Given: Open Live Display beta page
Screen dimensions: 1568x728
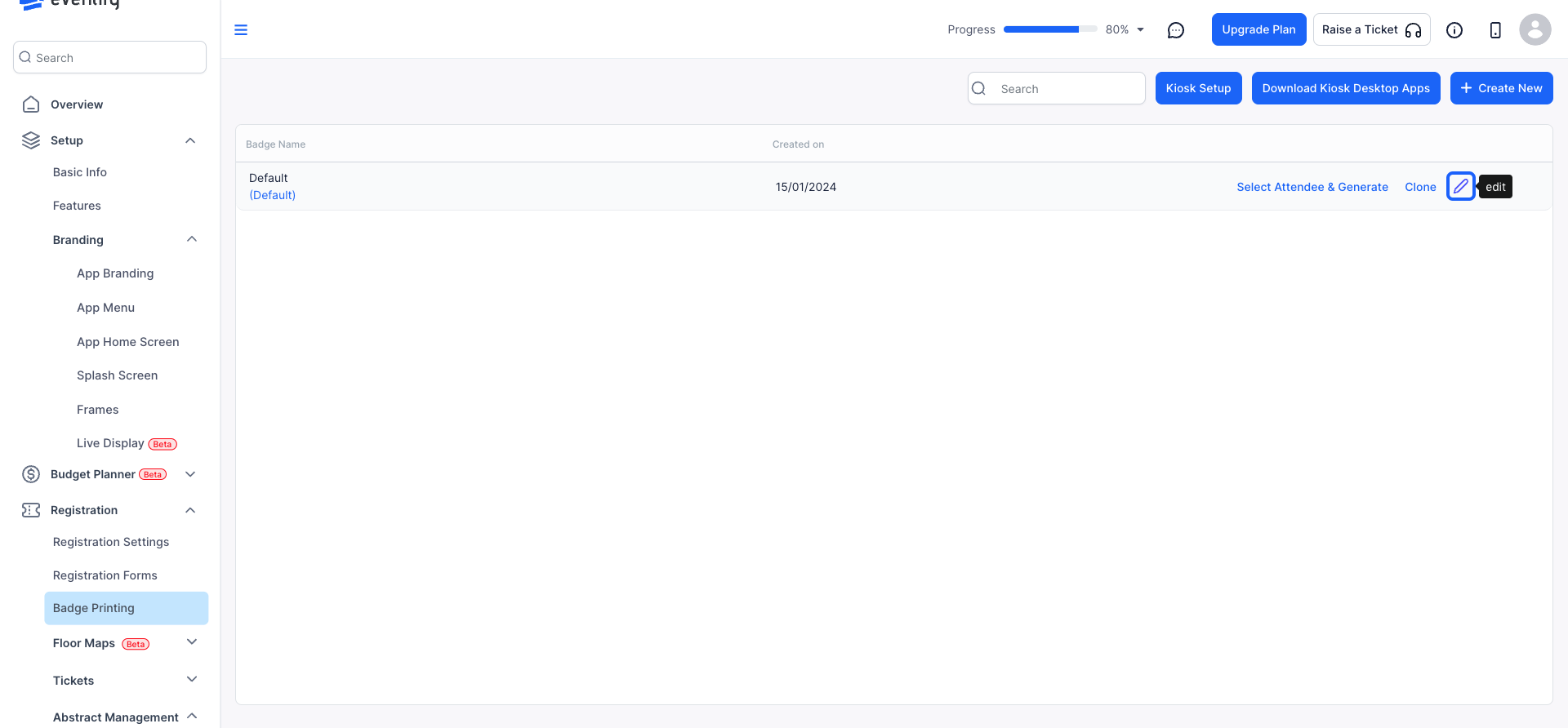Looking at the screenshot, I should 127,443.
